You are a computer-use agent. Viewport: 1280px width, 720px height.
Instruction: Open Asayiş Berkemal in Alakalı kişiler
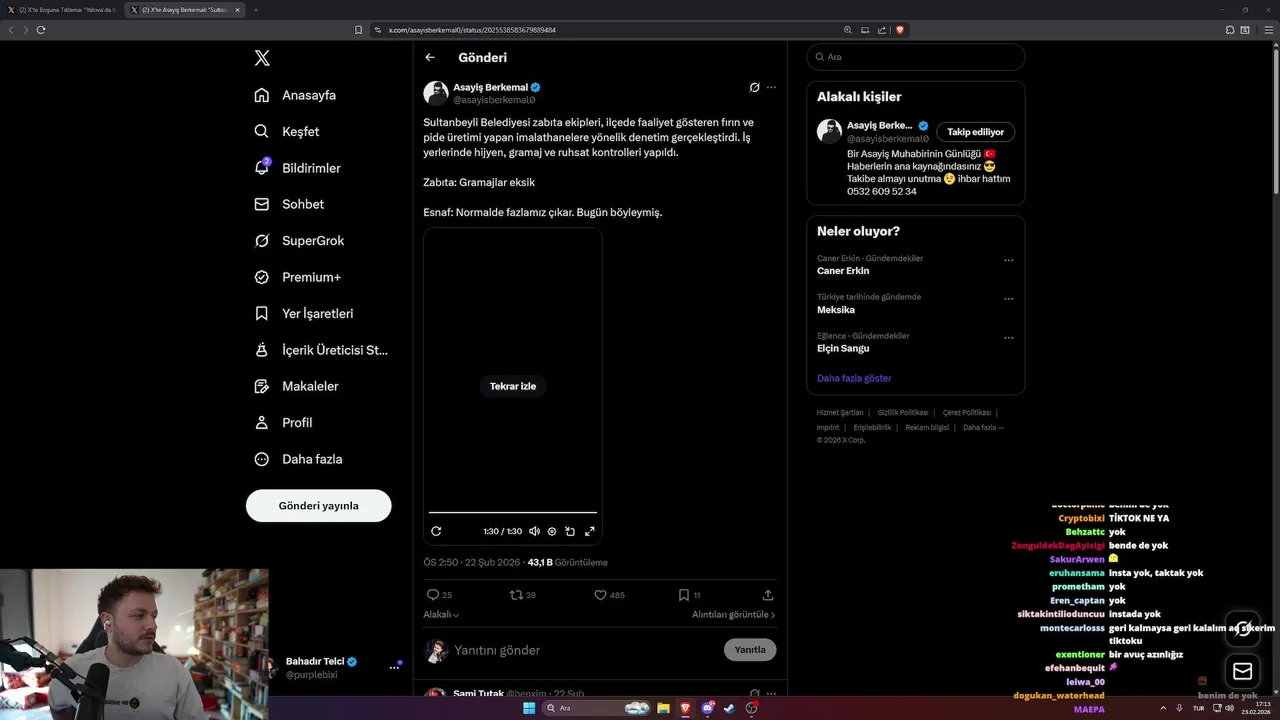879,125
